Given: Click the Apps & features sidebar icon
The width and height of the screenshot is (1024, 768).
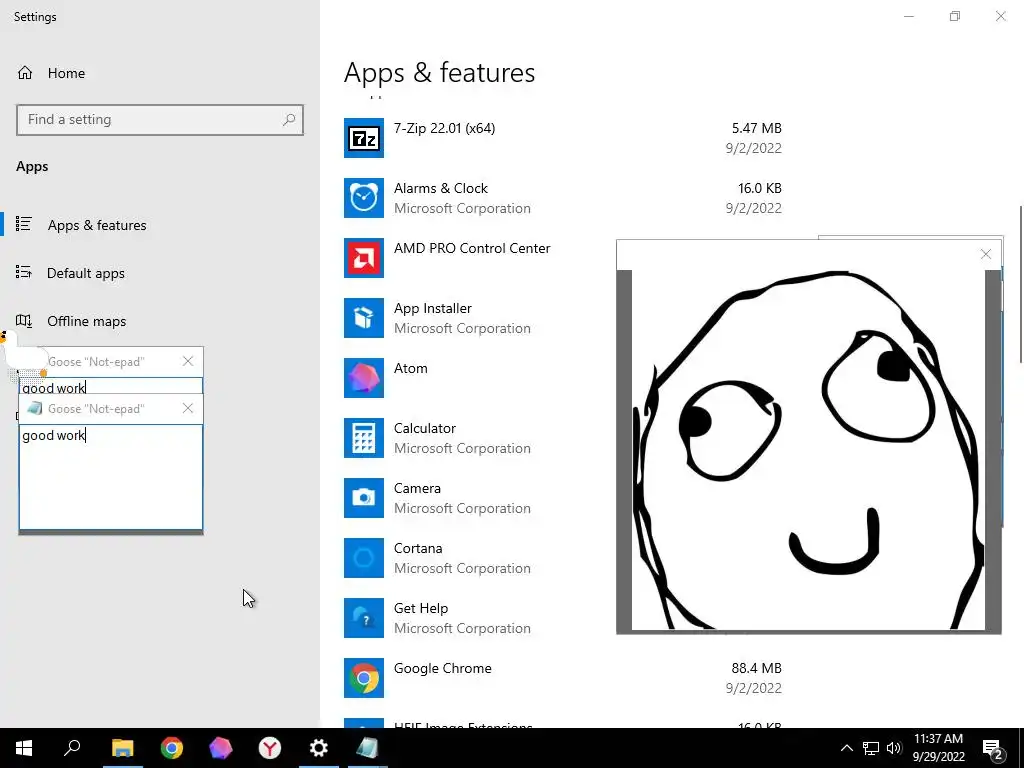Looking at the screenshot, I should coord(24,225).
